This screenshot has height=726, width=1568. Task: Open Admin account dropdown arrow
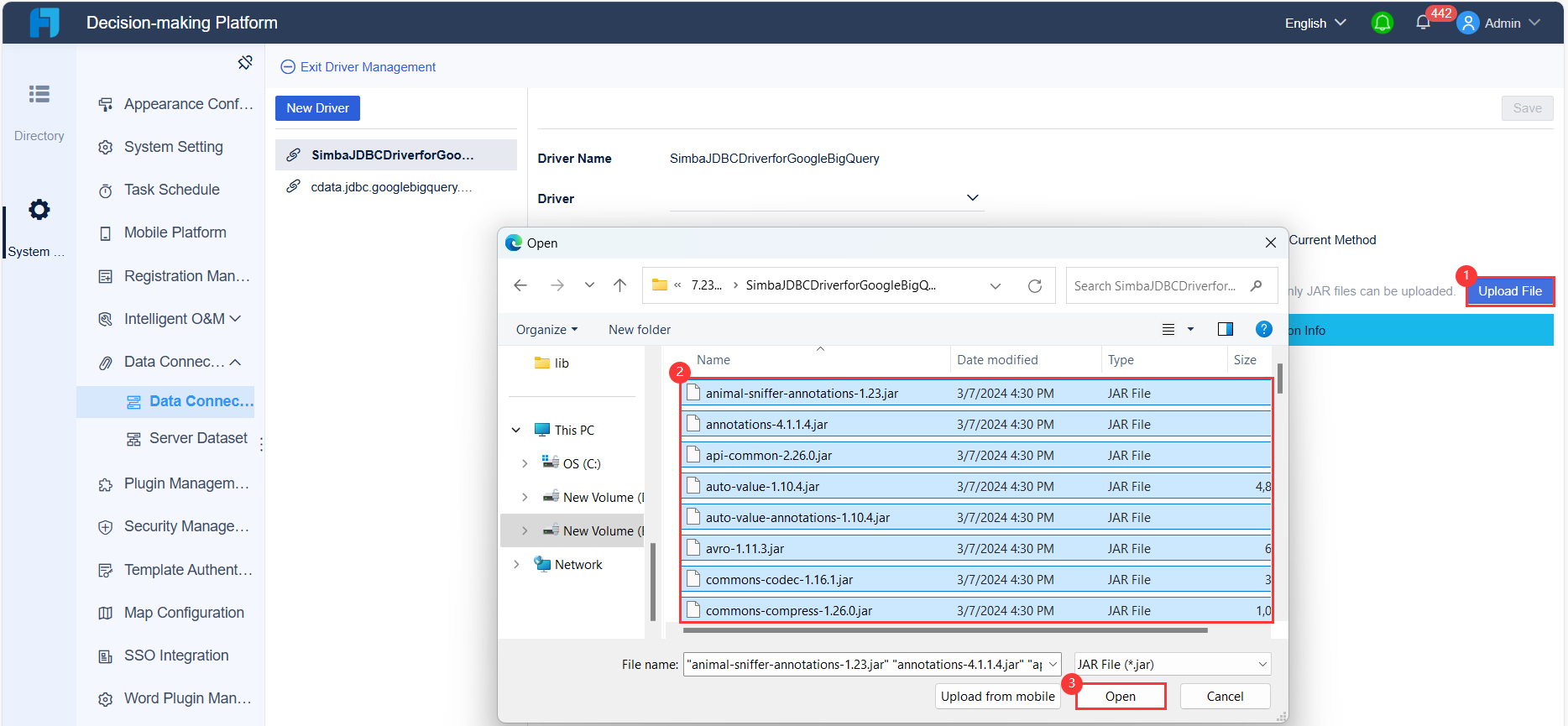click(1535, 23)
